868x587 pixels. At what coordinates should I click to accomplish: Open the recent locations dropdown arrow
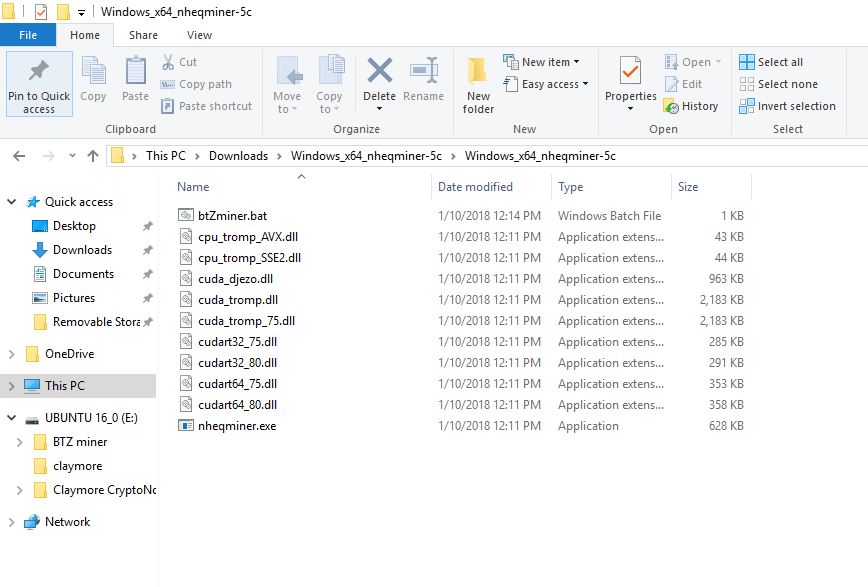[x=73, y=156]
